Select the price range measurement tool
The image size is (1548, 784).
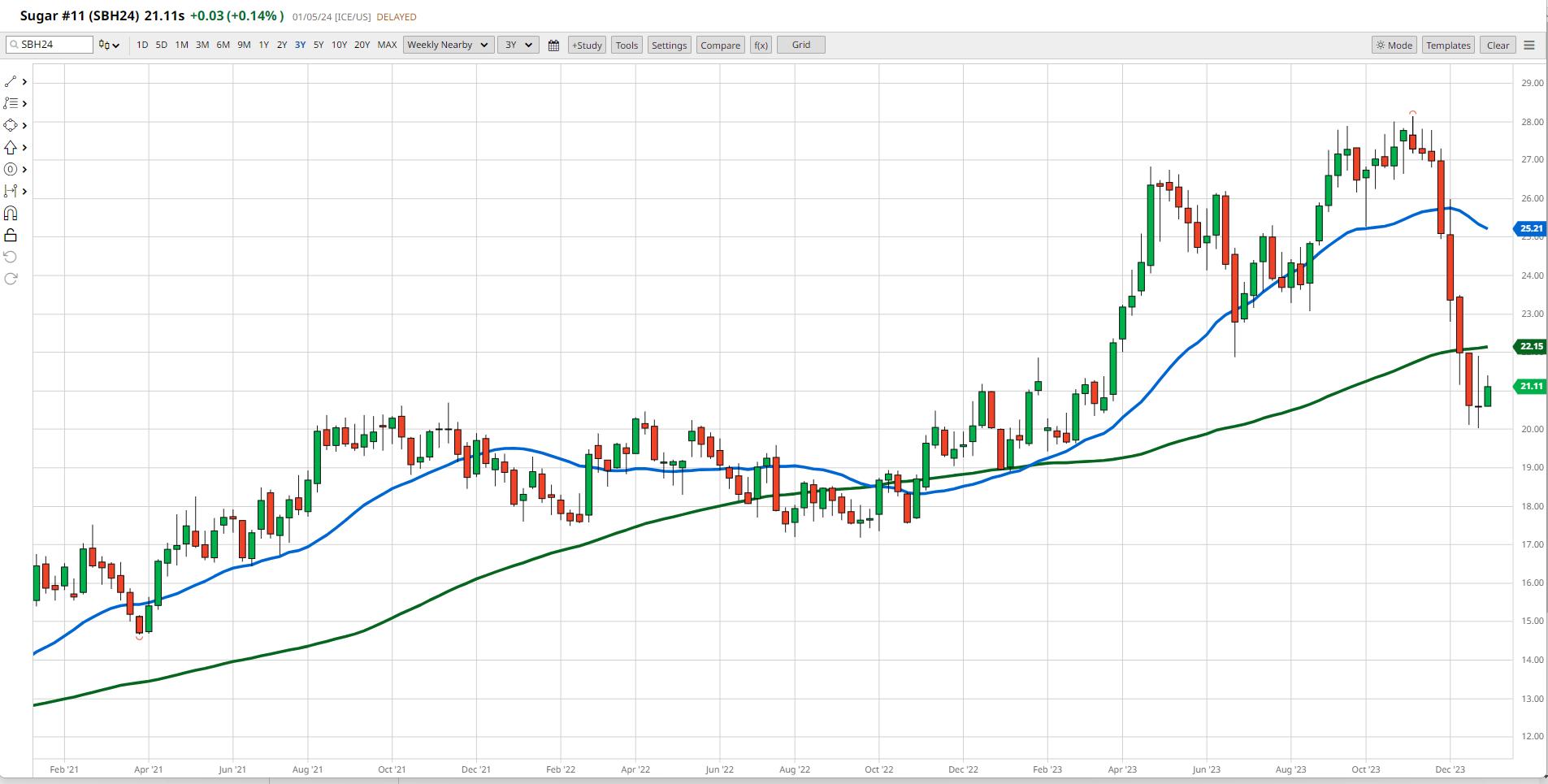pyautogui.click(x=11, y=192)
